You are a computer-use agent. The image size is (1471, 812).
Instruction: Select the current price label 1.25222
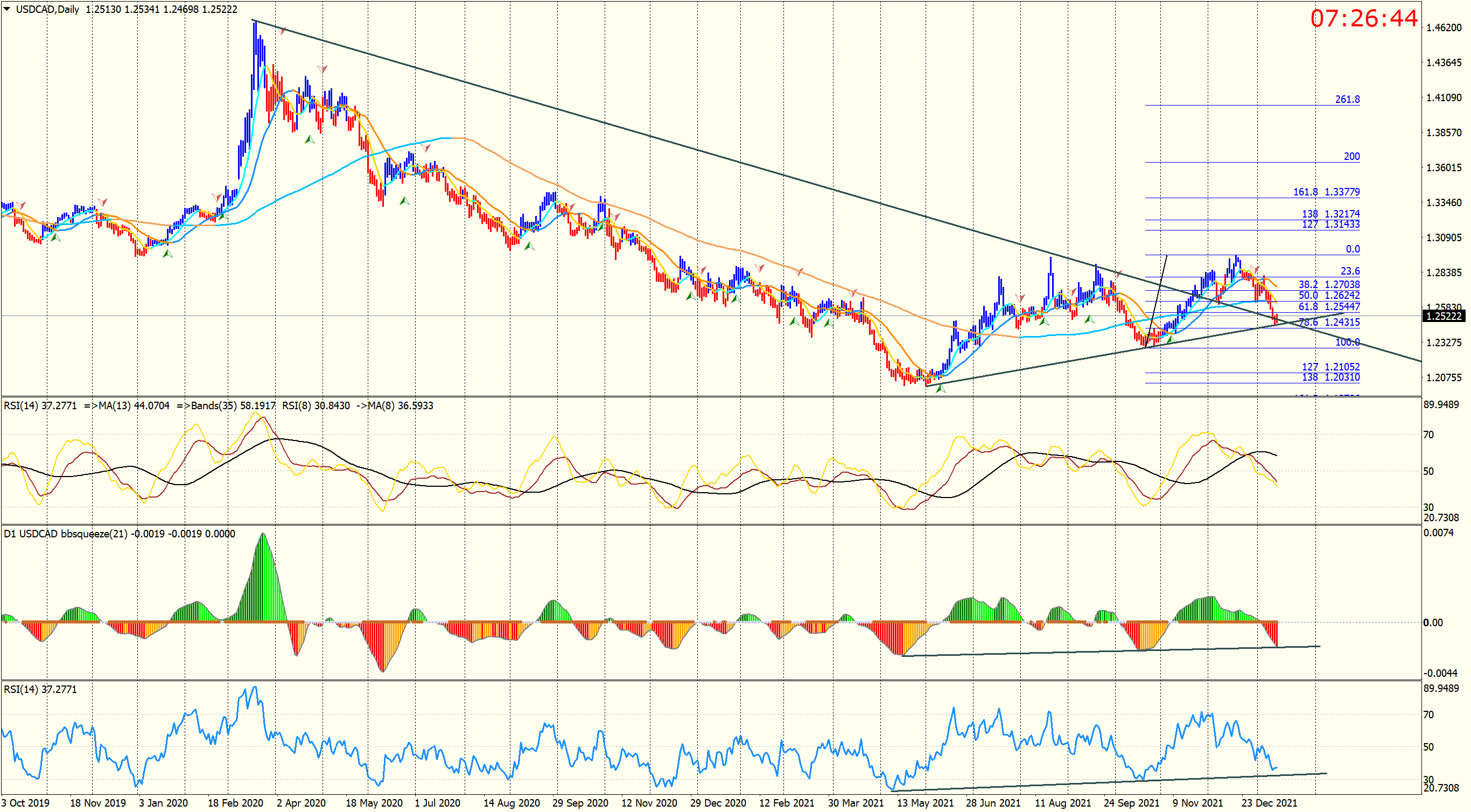(1444, 316)
